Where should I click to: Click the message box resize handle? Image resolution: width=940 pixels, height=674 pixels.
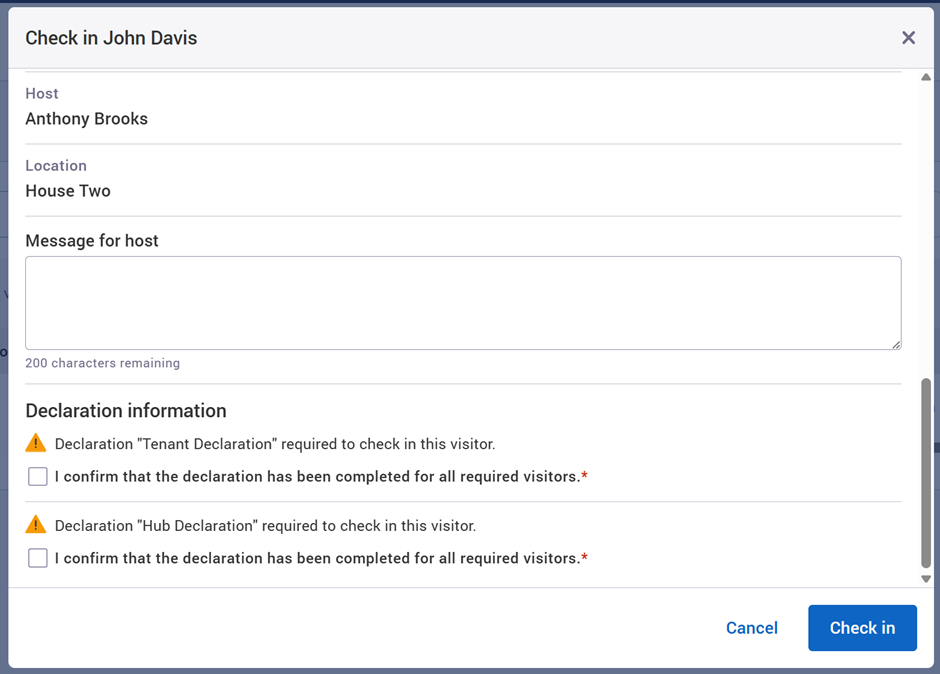tap(895, 344)
